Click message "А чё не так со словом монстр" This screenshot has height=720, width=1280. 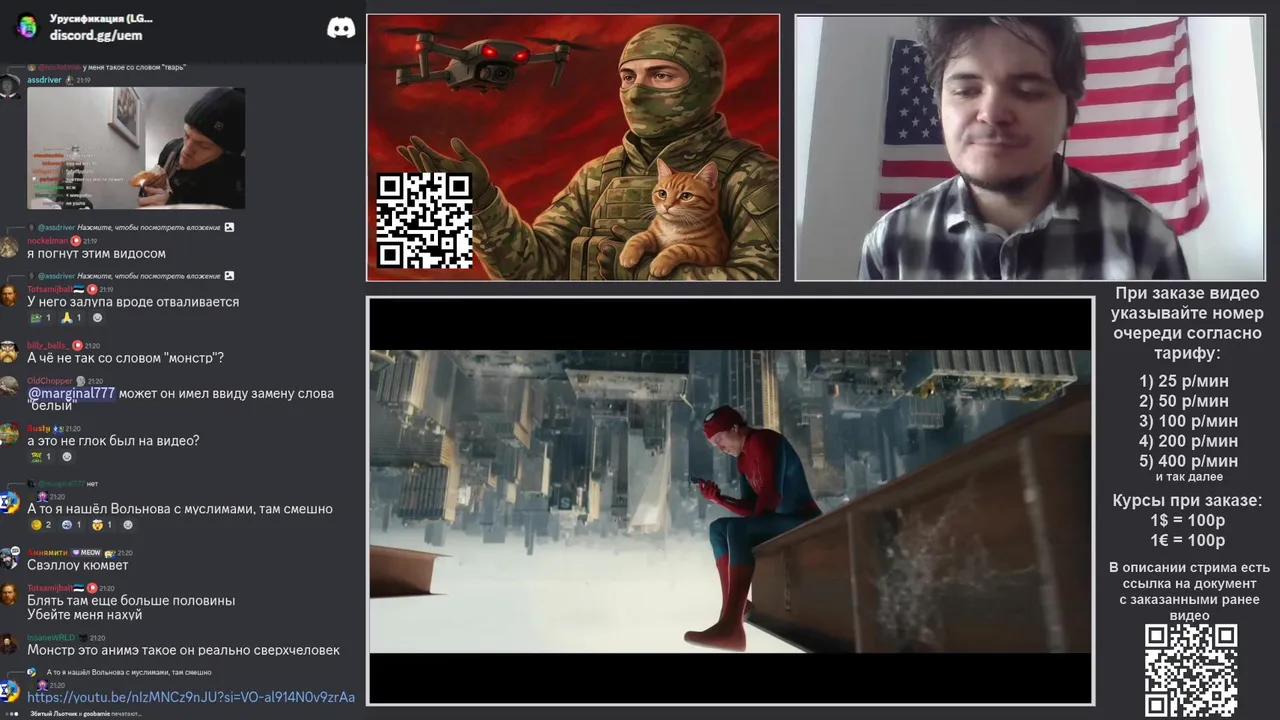pos(125,358)
